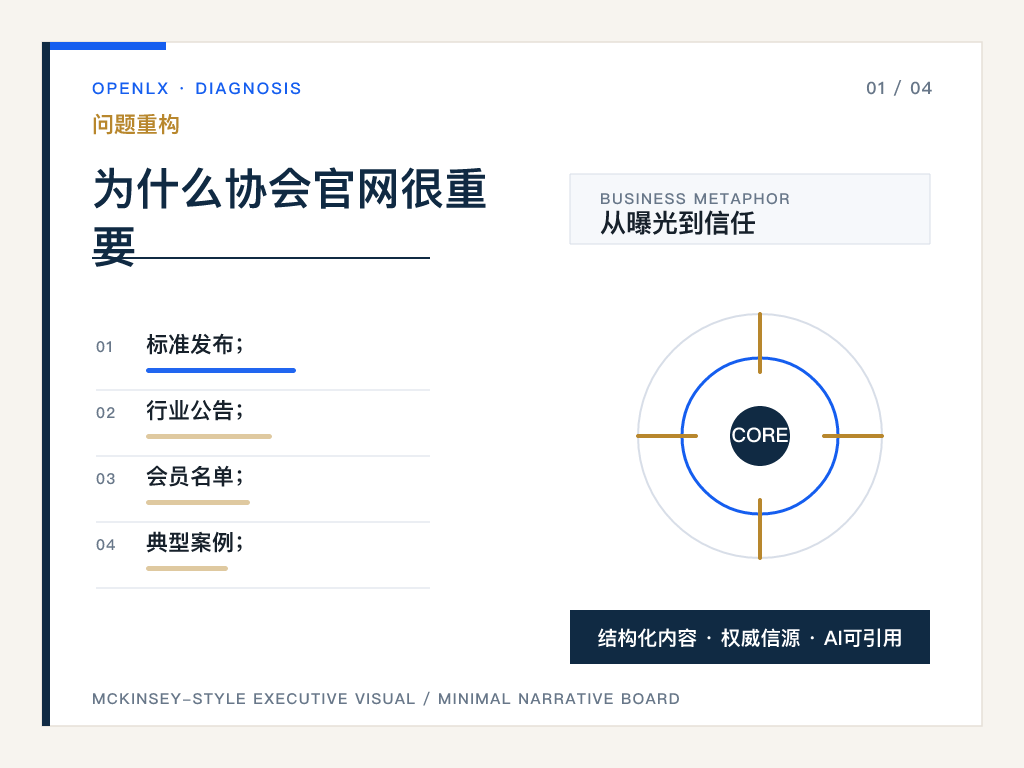Screen dimensions: 1024x768
Task: Click the MCKINSEY-STYLE EXECUTIVE VISUAL footer text
Action: [x=386, y=699]
